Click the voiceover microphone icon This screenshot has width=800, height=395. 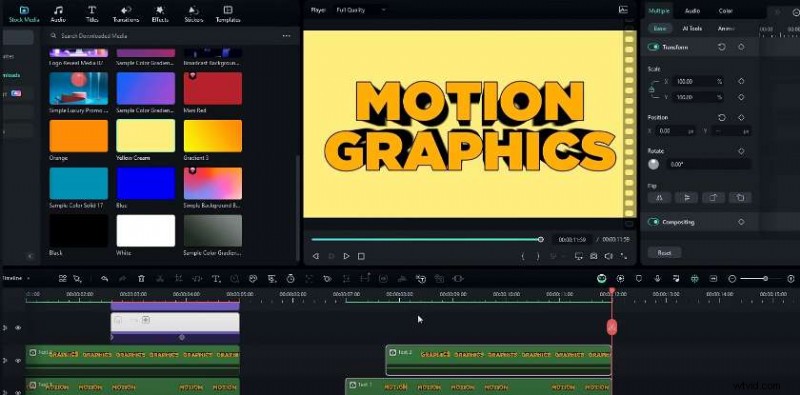pyautogui.click(x=658, y=279)
